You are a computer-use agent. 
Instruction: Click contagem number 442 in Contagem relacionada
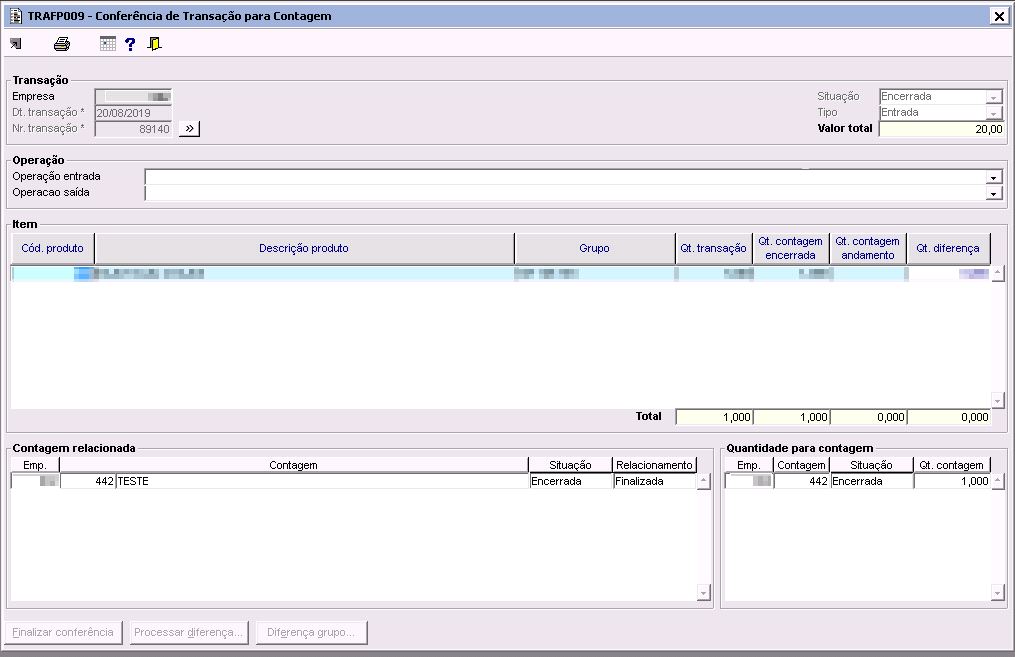point(88,481)
